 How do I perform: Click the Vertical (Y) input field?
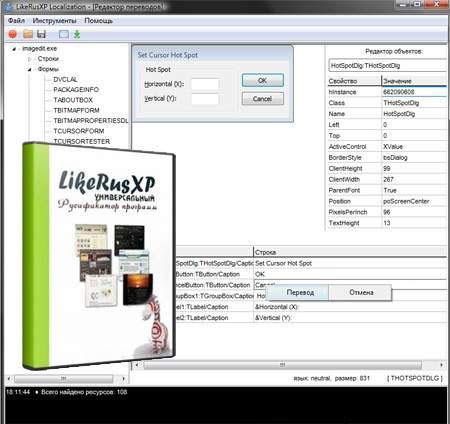pos(205,99)
